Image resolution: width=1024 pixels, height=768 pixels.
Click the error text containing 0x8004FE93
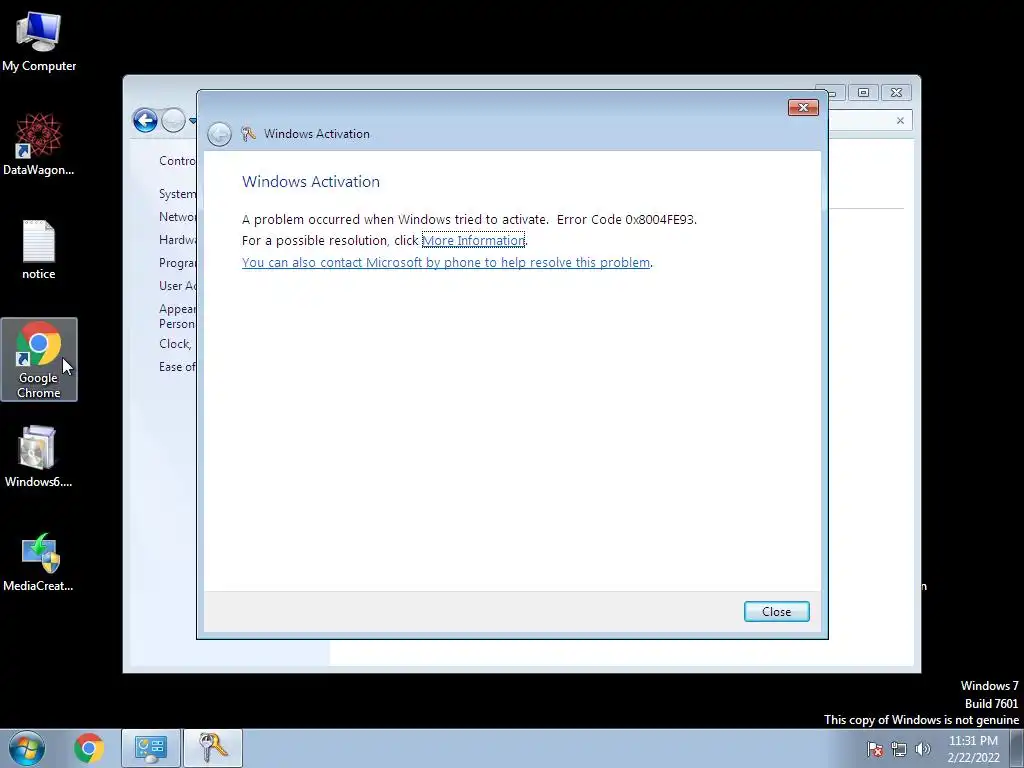469,219
